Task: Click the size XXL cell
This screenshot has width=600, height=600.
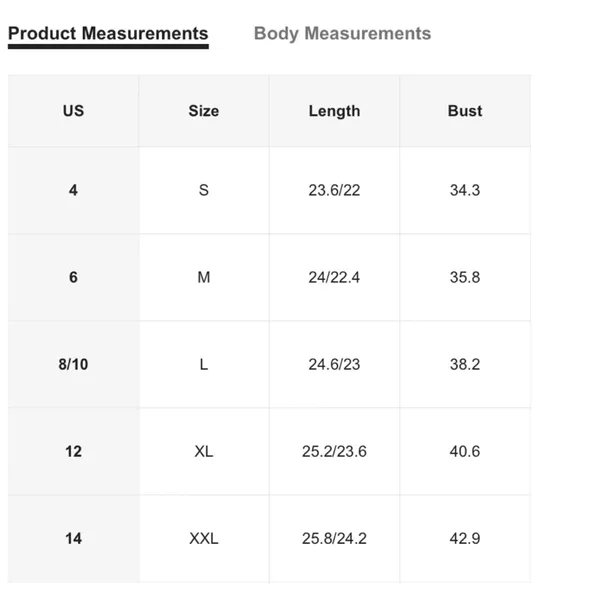Action: tap(204, 539)
